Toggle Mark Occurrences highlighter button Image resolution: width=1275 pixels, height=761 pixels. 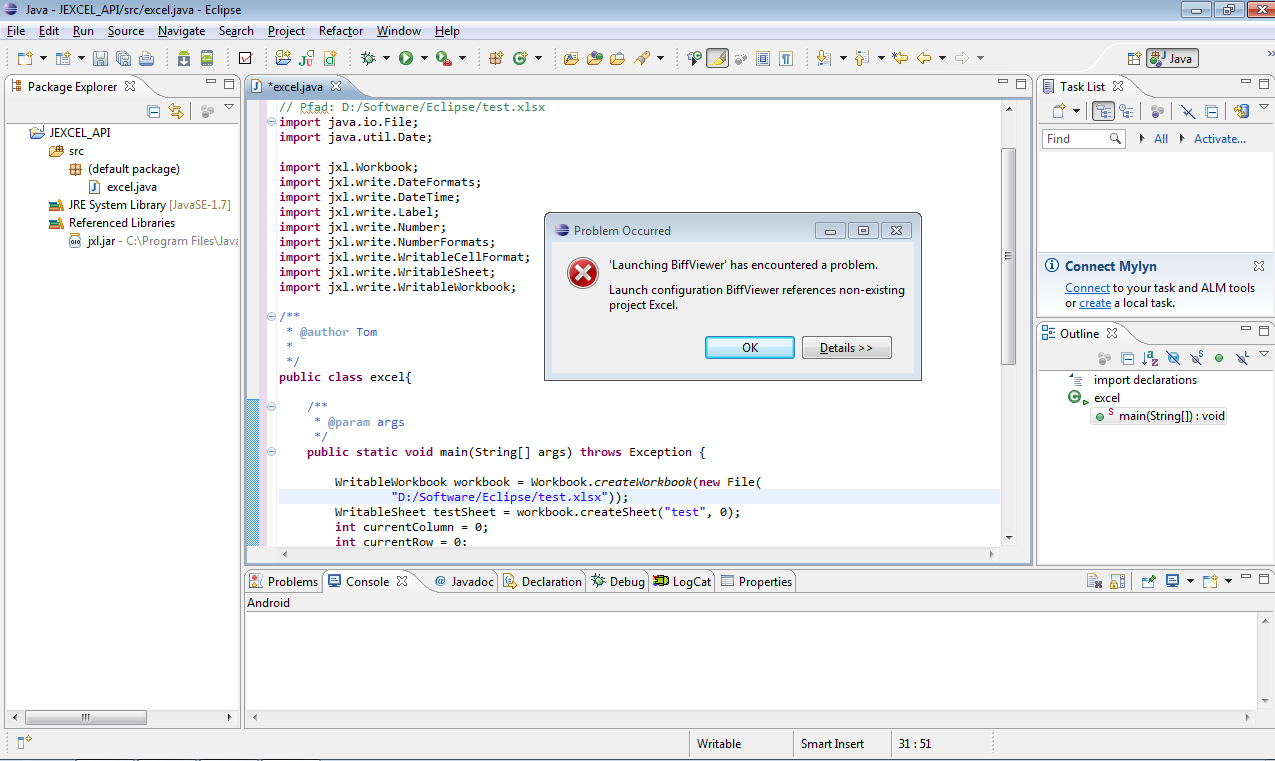(x=717, y=58)
